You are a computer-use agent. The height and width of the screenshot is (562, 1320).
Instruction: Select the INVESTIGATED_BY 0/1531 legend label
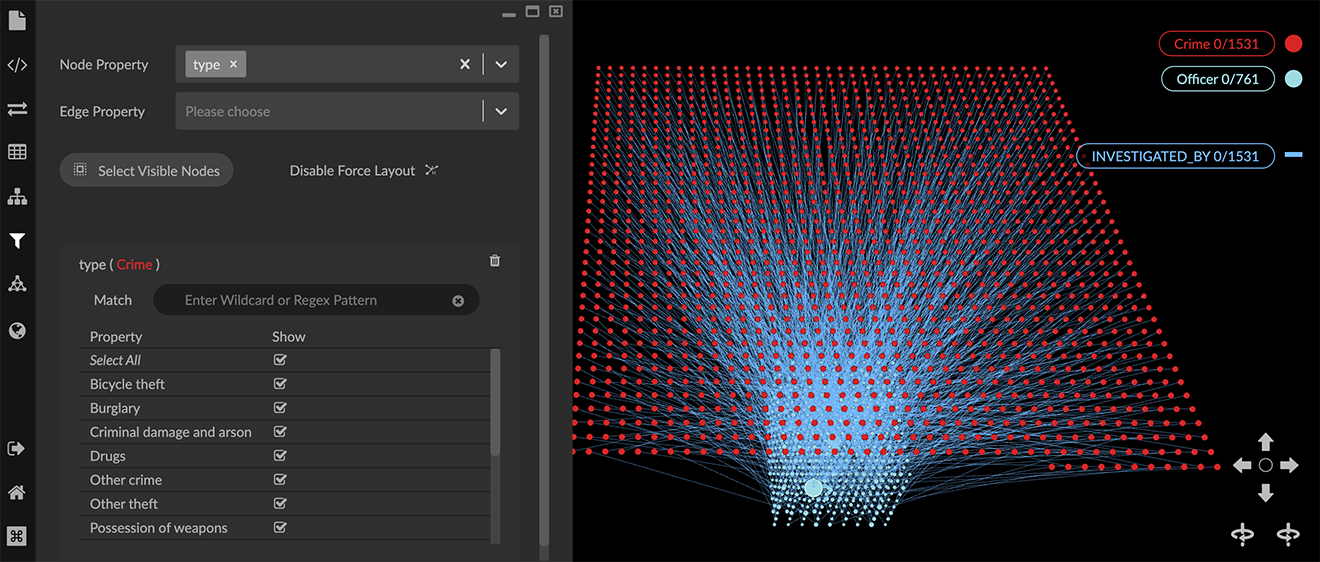tap(1174, 156)
